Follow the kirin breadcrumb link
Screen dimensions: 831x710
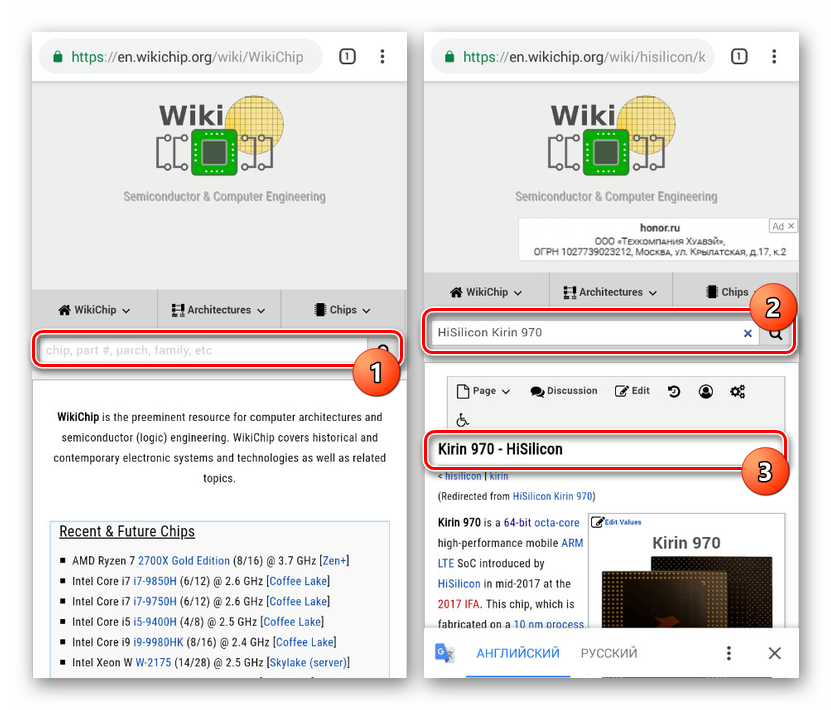point(499,476)
